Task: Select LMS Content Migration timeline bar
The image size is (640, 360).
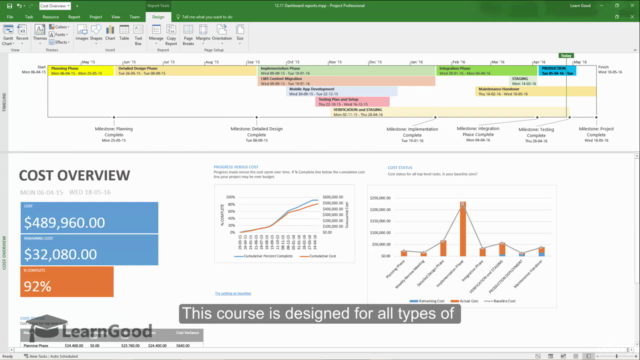Action: point(347,81)
